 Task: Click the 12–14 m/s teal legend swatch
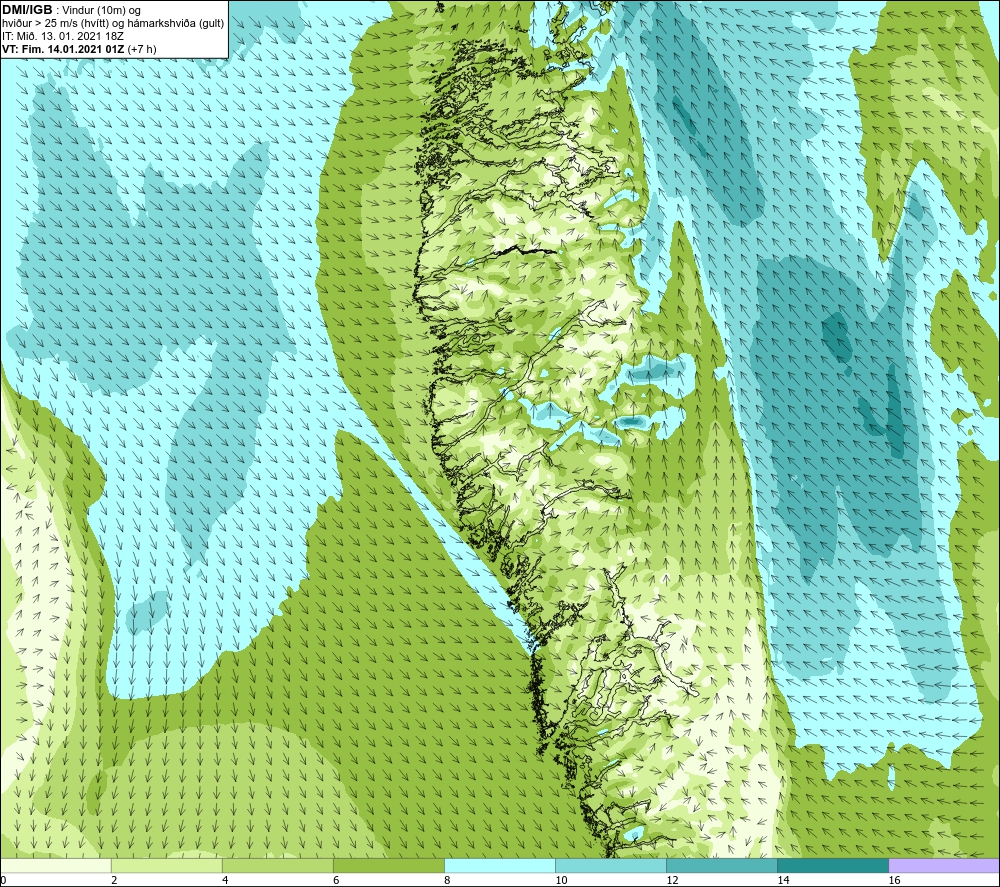pos(722,866)
